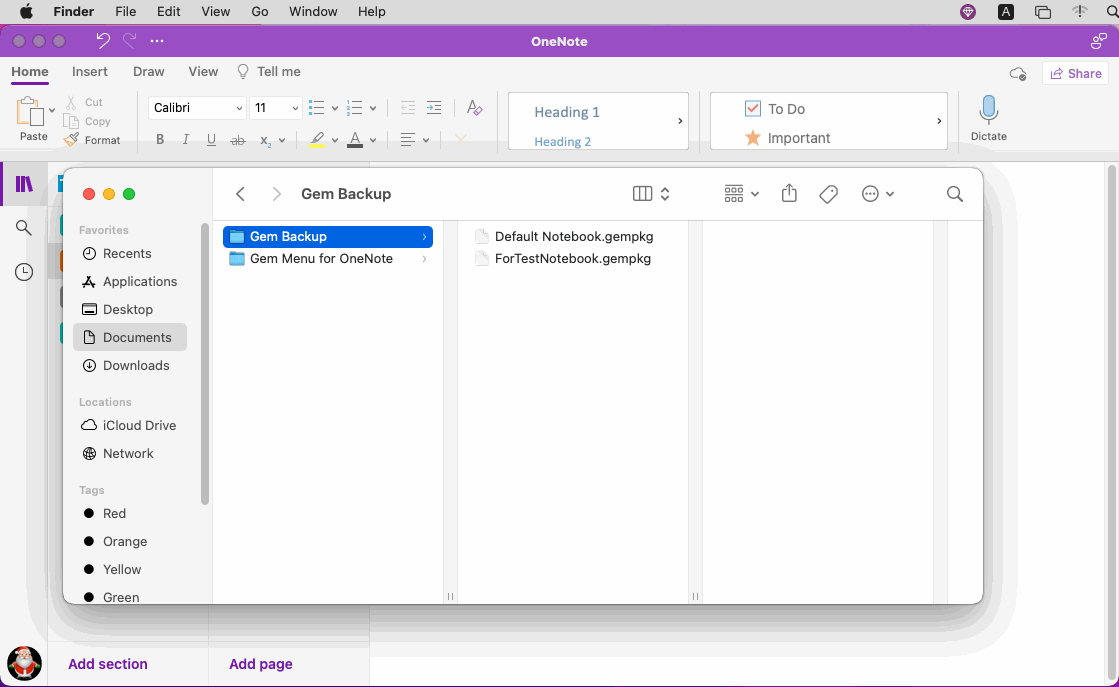Open the Apple menu

coord(26,11)
